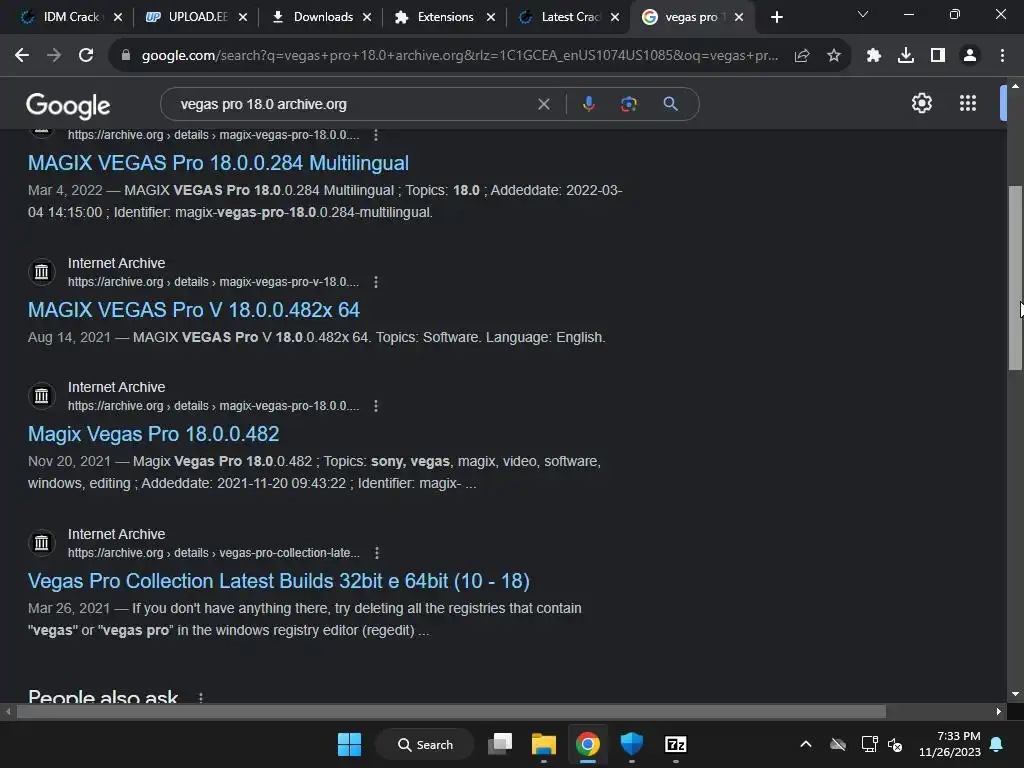Show hidden system tray icons

806,744
